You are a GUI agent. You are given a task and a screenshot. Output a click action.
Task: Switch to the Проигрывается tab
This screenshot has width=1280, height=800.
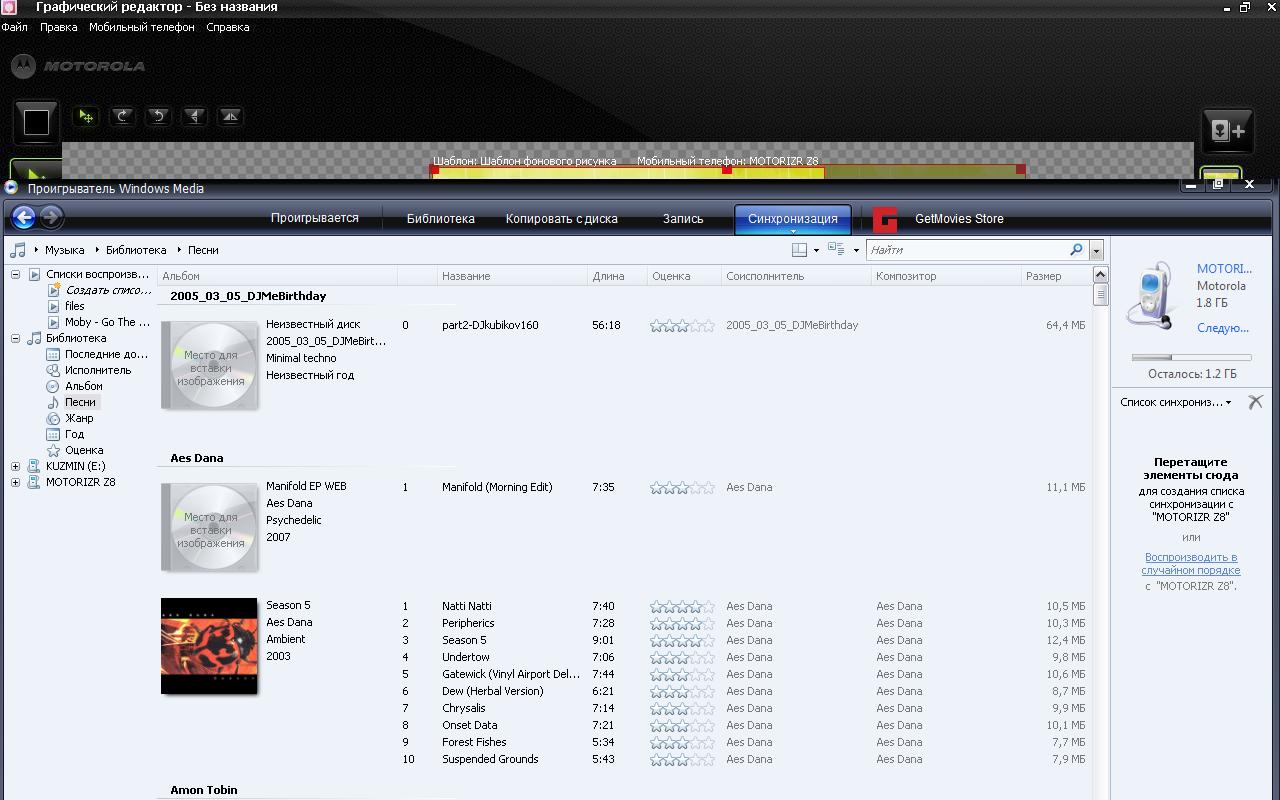tap(315, 218)
